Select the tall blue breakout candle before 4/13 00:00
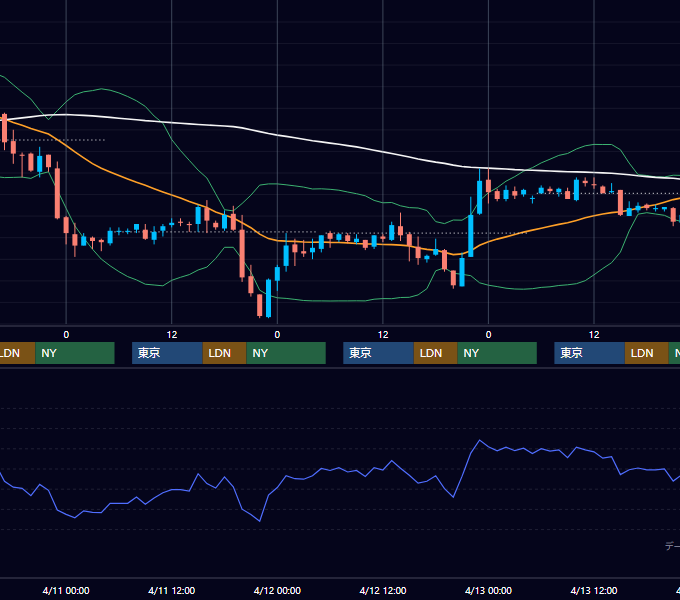This screenshot has width=680, height=600. pyautogui.click(x=471, y=236)
